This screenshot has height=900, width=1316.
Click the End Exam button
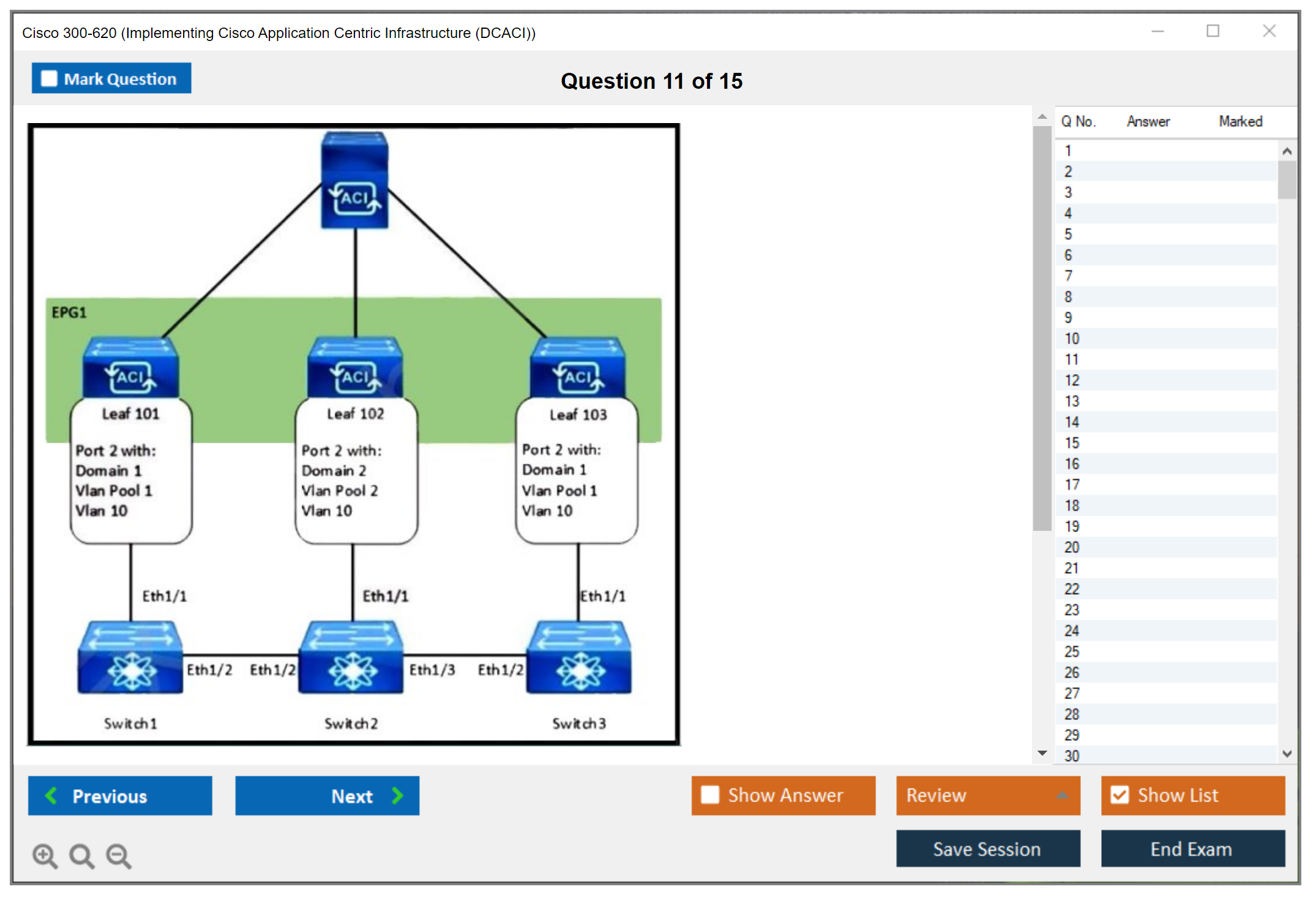tap(1192, 849)
